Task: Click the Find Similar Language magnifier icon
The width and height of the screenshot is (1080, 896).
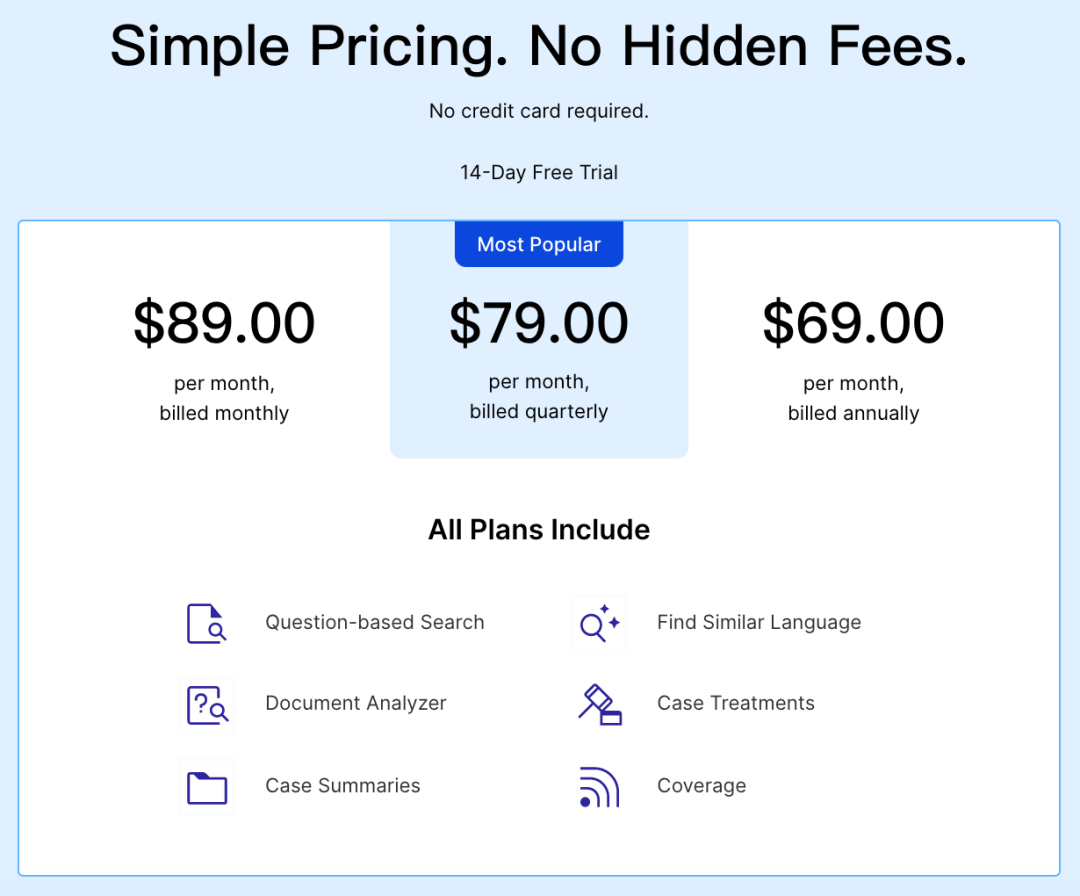Action: (599, 623)
